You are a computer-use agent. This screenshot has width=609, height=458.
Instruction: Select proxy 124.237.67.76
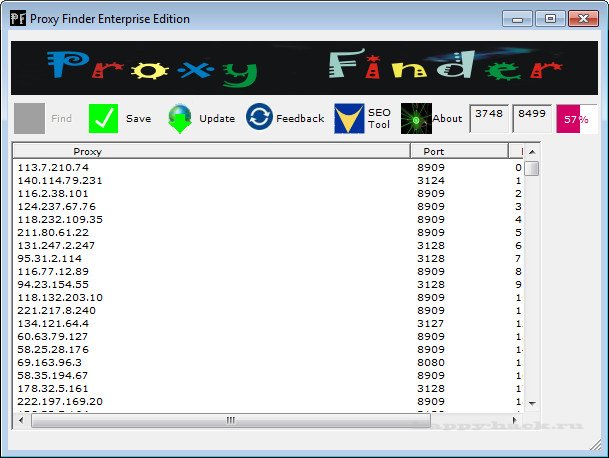[56, 207]
